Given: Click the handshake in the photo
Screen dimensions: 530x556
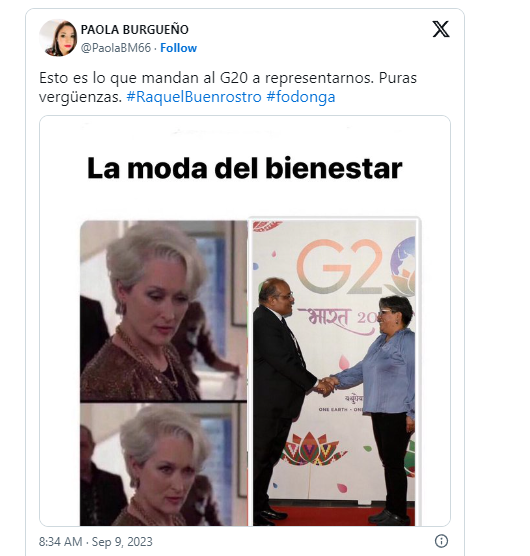Looking at the screenshot, I should coord(326,386).
